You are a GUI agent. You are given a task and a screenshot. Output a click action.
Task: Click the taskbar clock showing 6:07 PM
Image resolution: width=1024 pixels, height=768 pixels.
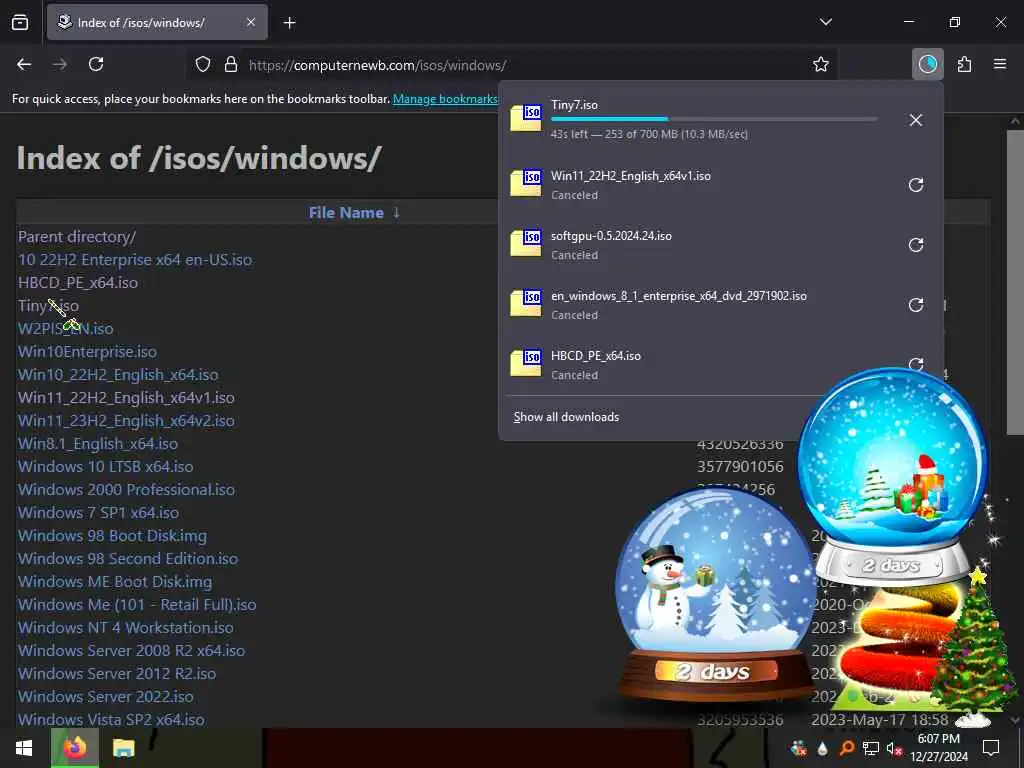[939, 748]
